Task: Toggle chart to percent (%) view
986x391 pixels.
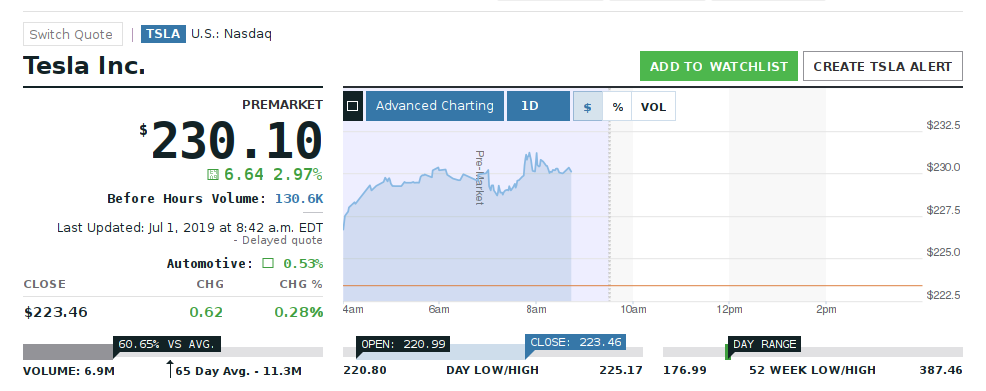Action: [618, 106]
